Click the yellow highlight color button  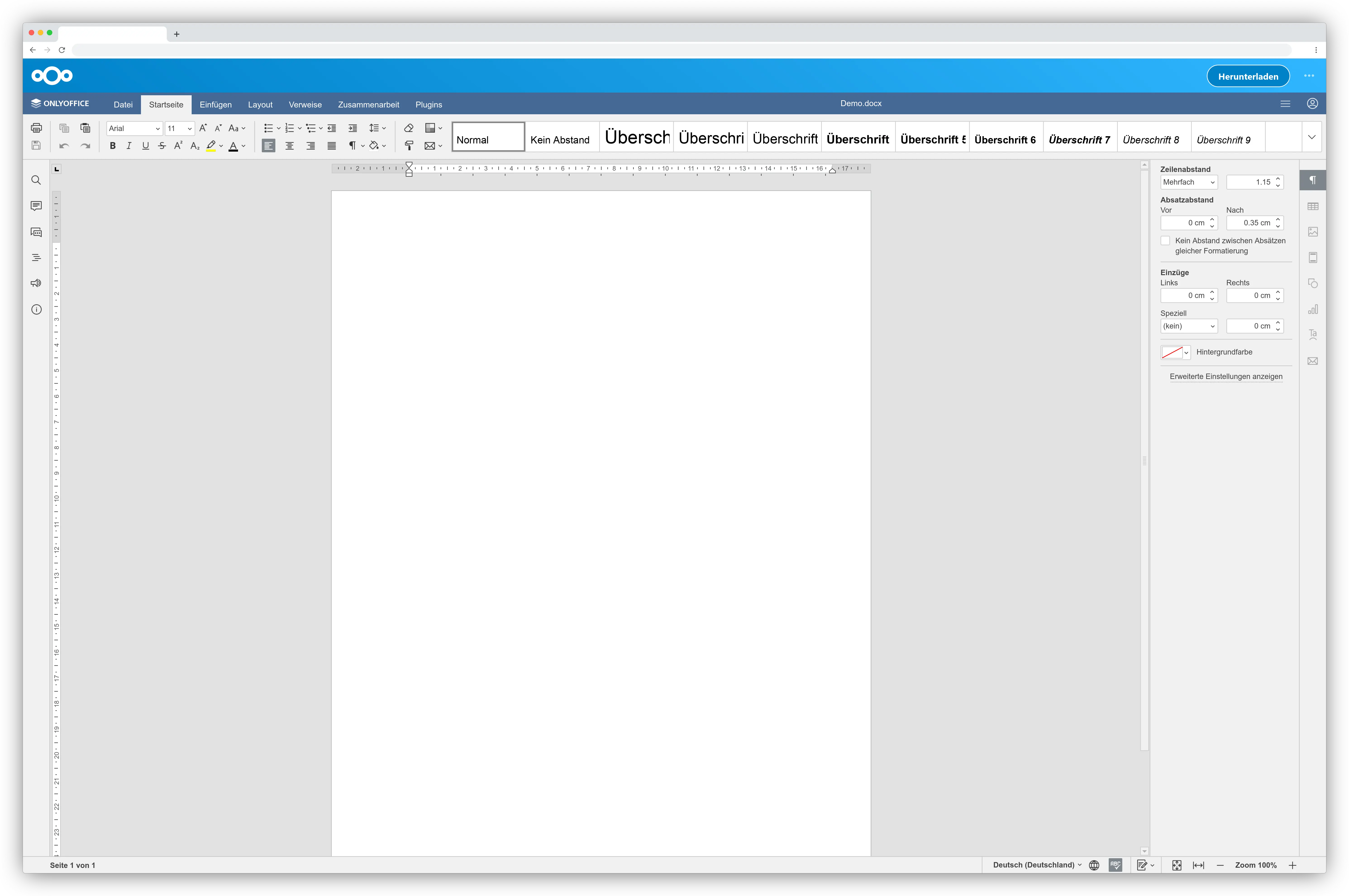(211, 146)
